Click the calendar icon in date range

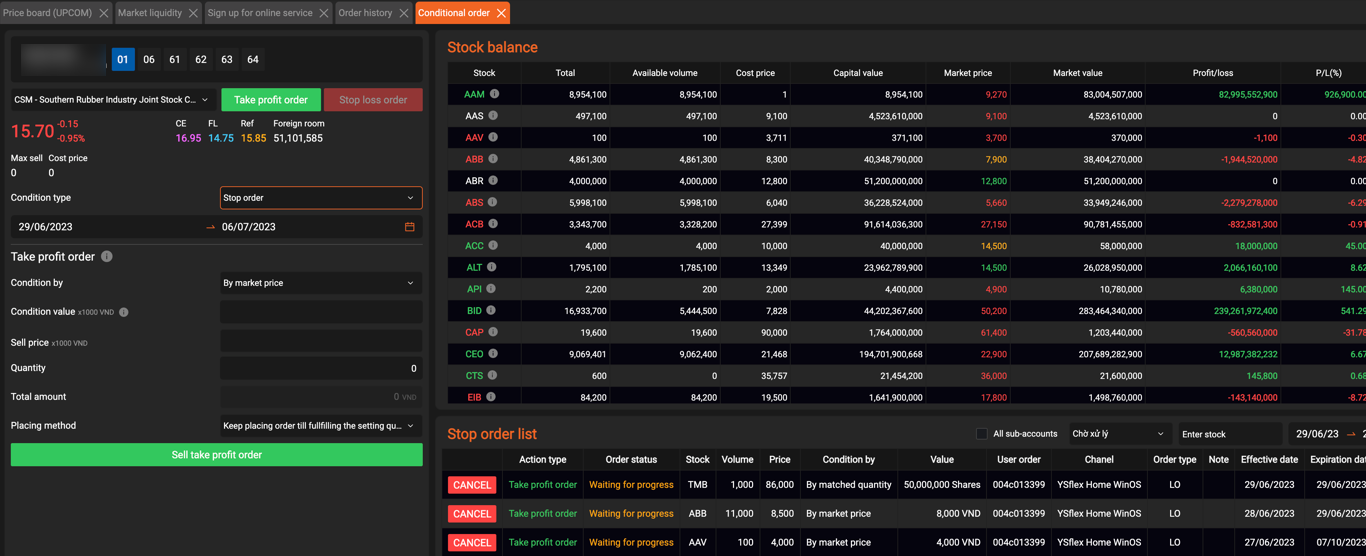pyautogui.click(x=409, y=227)
